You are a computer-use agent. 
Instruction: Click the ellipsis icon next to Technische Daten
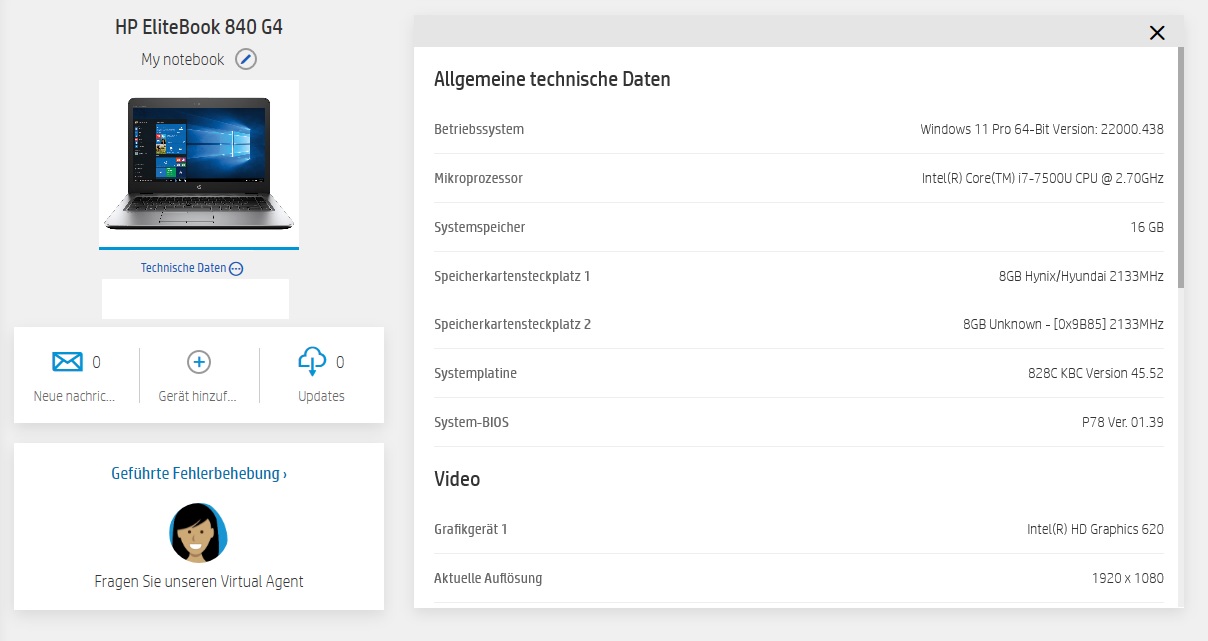(x=236, y=268)
